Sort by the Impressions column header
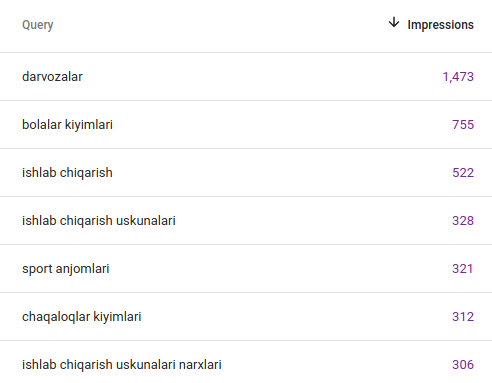Viewport: 492px width, 383px height. pos(440,25)
